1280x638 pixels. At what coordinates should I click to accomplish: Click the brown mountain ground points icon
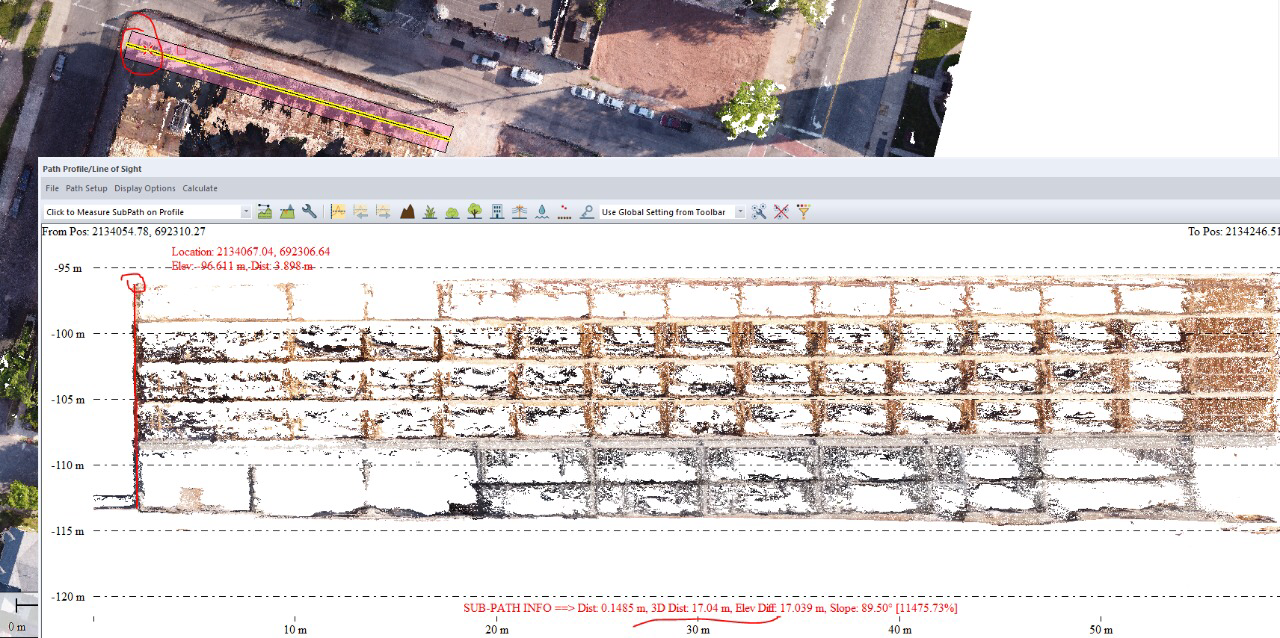click(407, 212)
